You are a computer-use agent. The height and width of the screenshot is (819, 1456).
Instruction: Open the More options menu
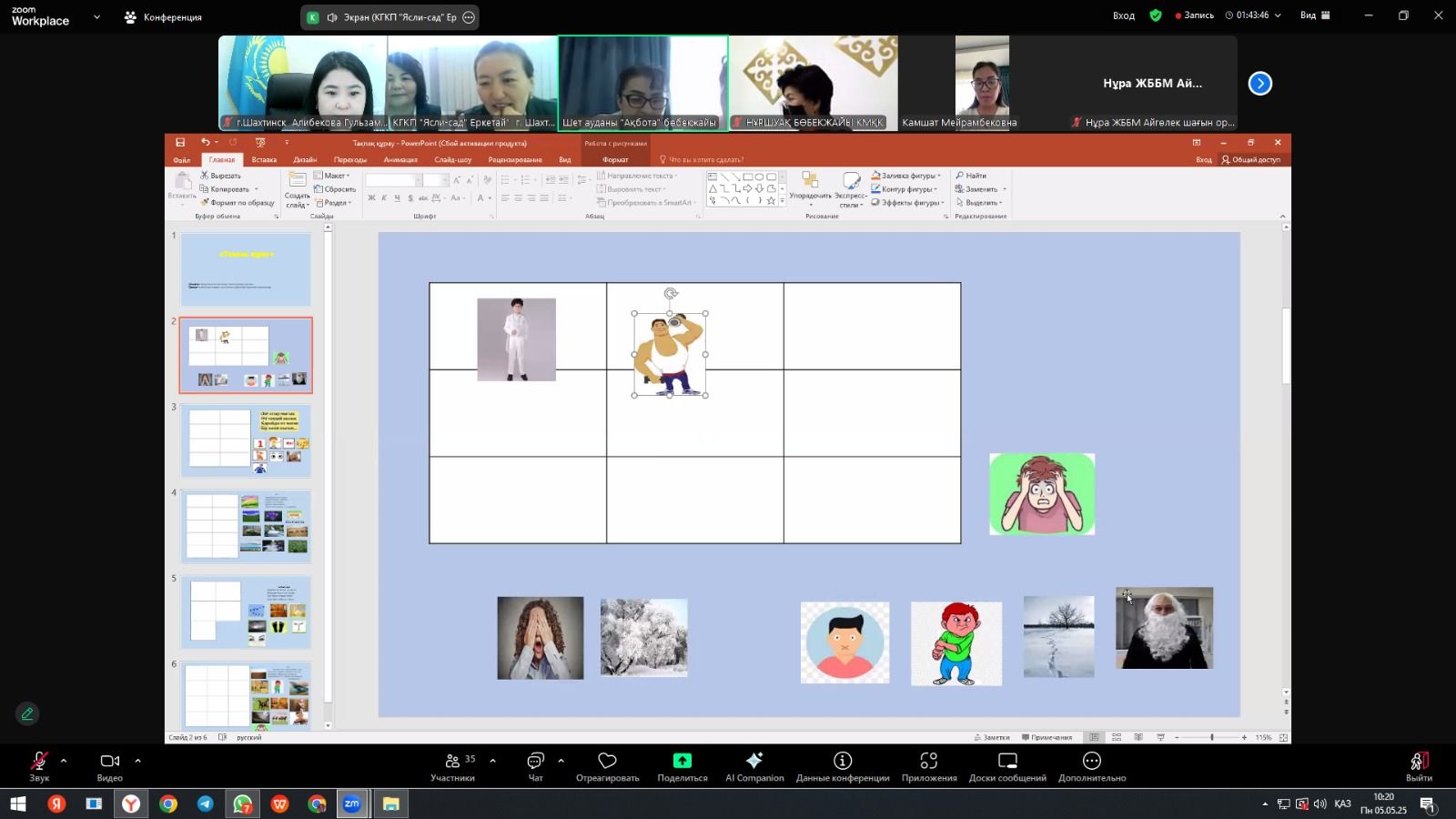point(1091,765)
